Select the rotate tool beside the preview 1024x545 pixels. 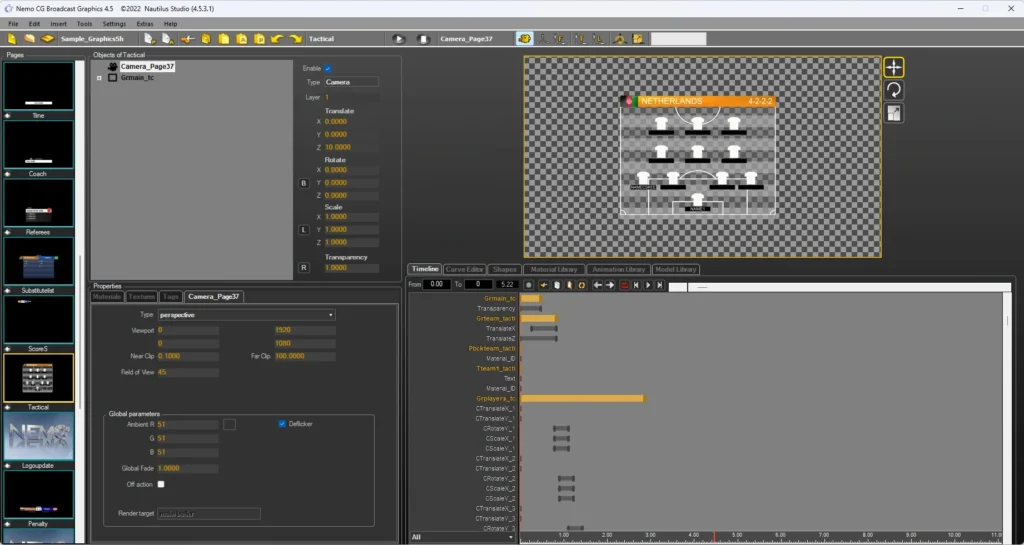pos(893,90)
